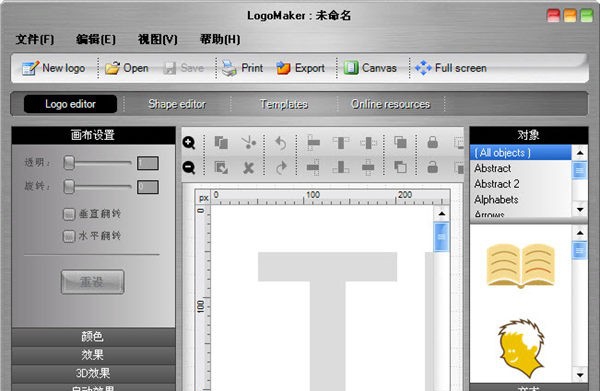The image size is (600, 391).
Task: Click object thumbnails scroll up arrow
Action: coord(580,233)
